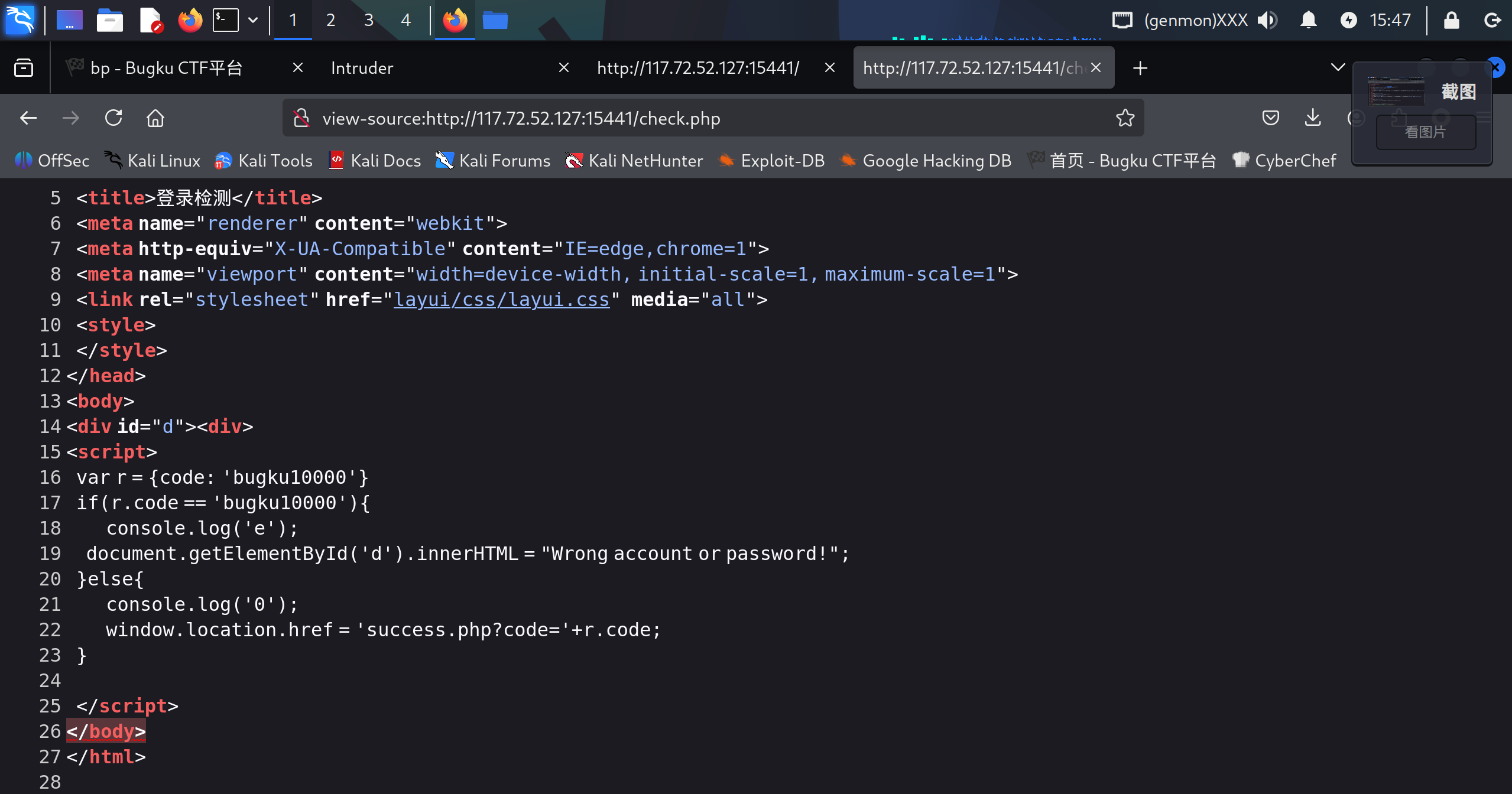This screenshot has height=794, width=1512.
Task: Open a new tab with plus button
Action: pyautogui.click(x=1140, y=68)
